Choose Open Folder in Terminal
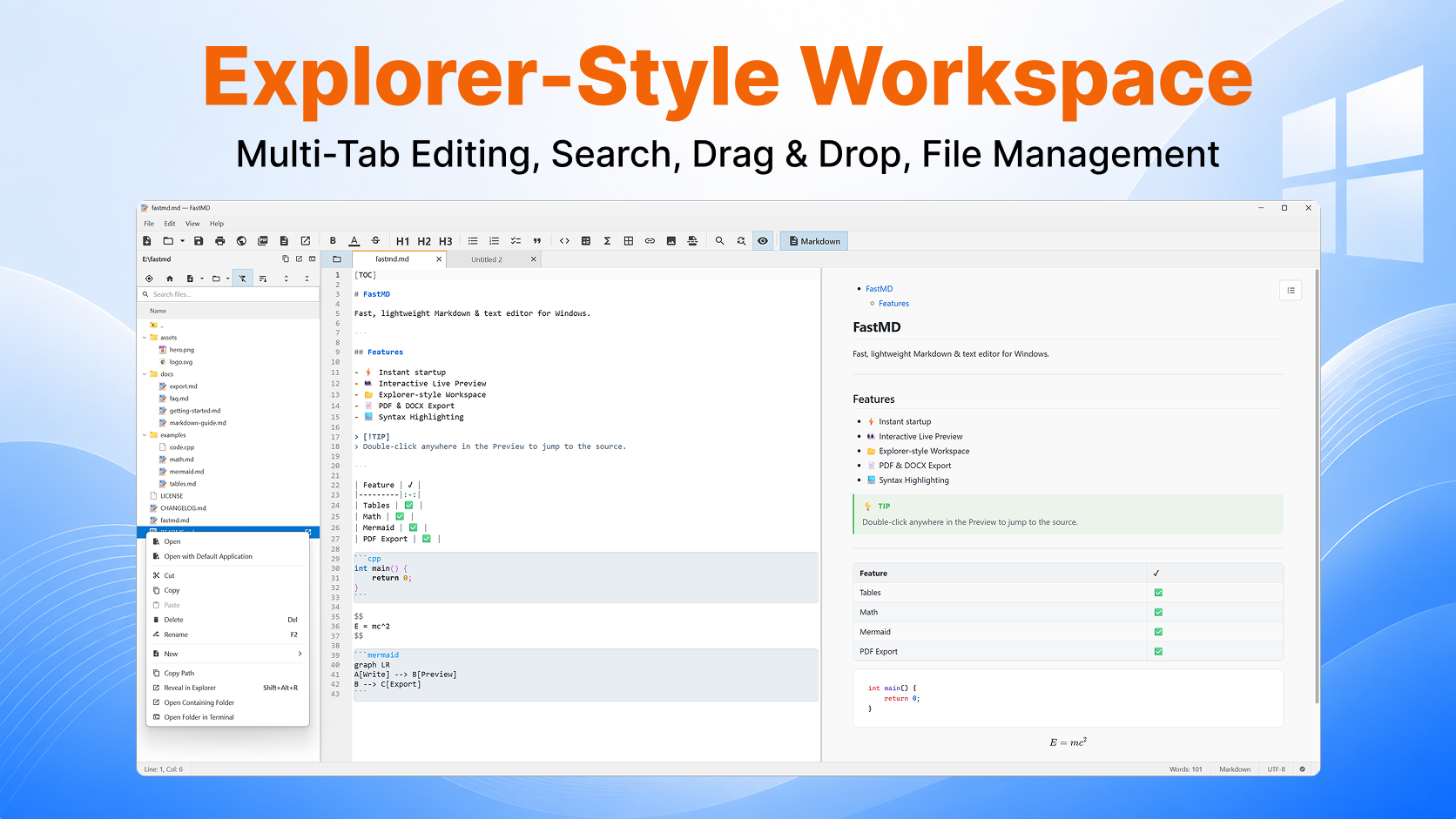 click(226, 717)
